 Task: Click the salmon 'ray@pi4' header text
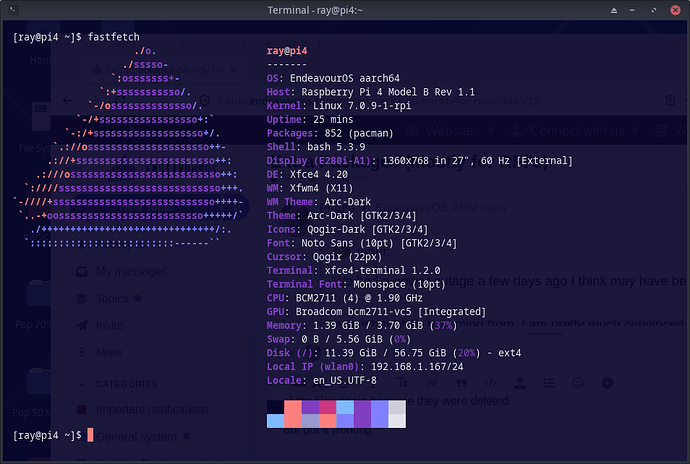[x=287, y=51]
